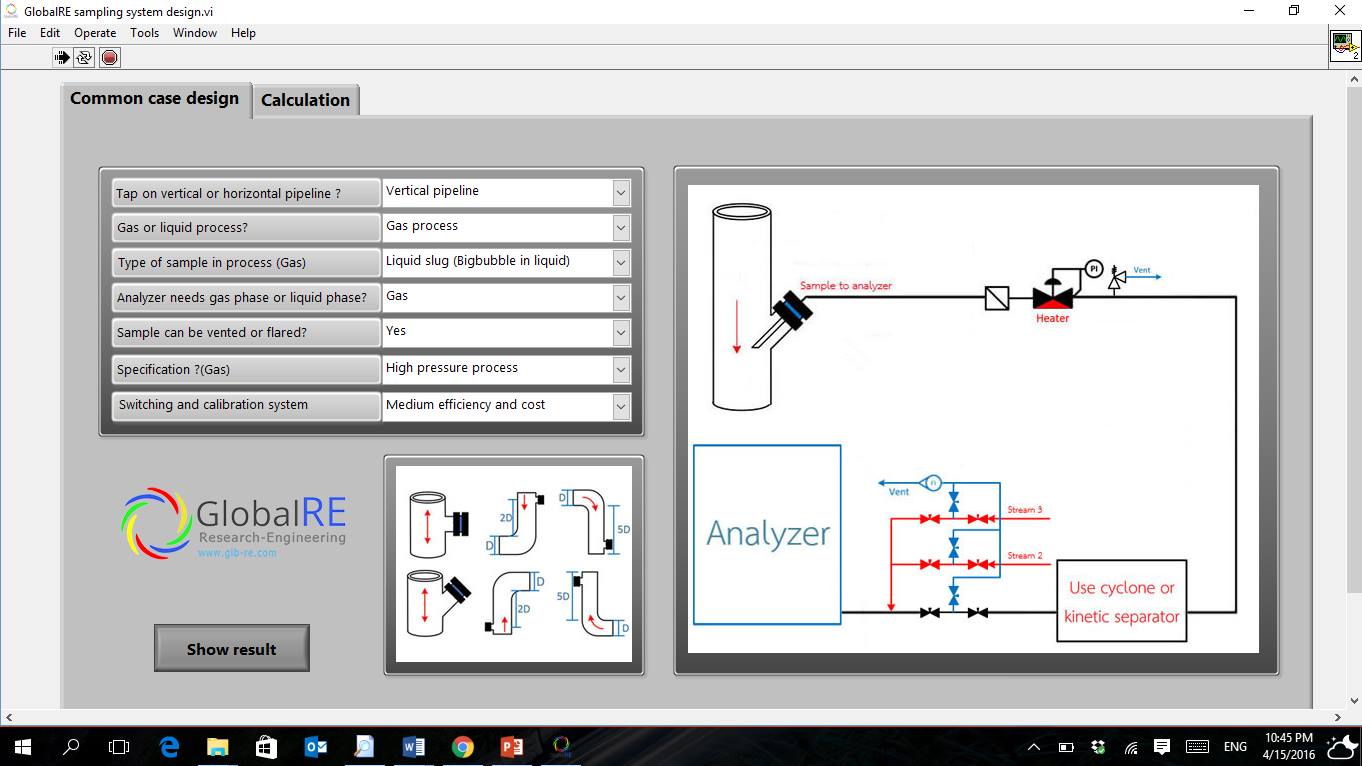This screenshot has height=766, width=1362.
Task: Open the Action Center notifications icon
Action: tap(1162, 747)
